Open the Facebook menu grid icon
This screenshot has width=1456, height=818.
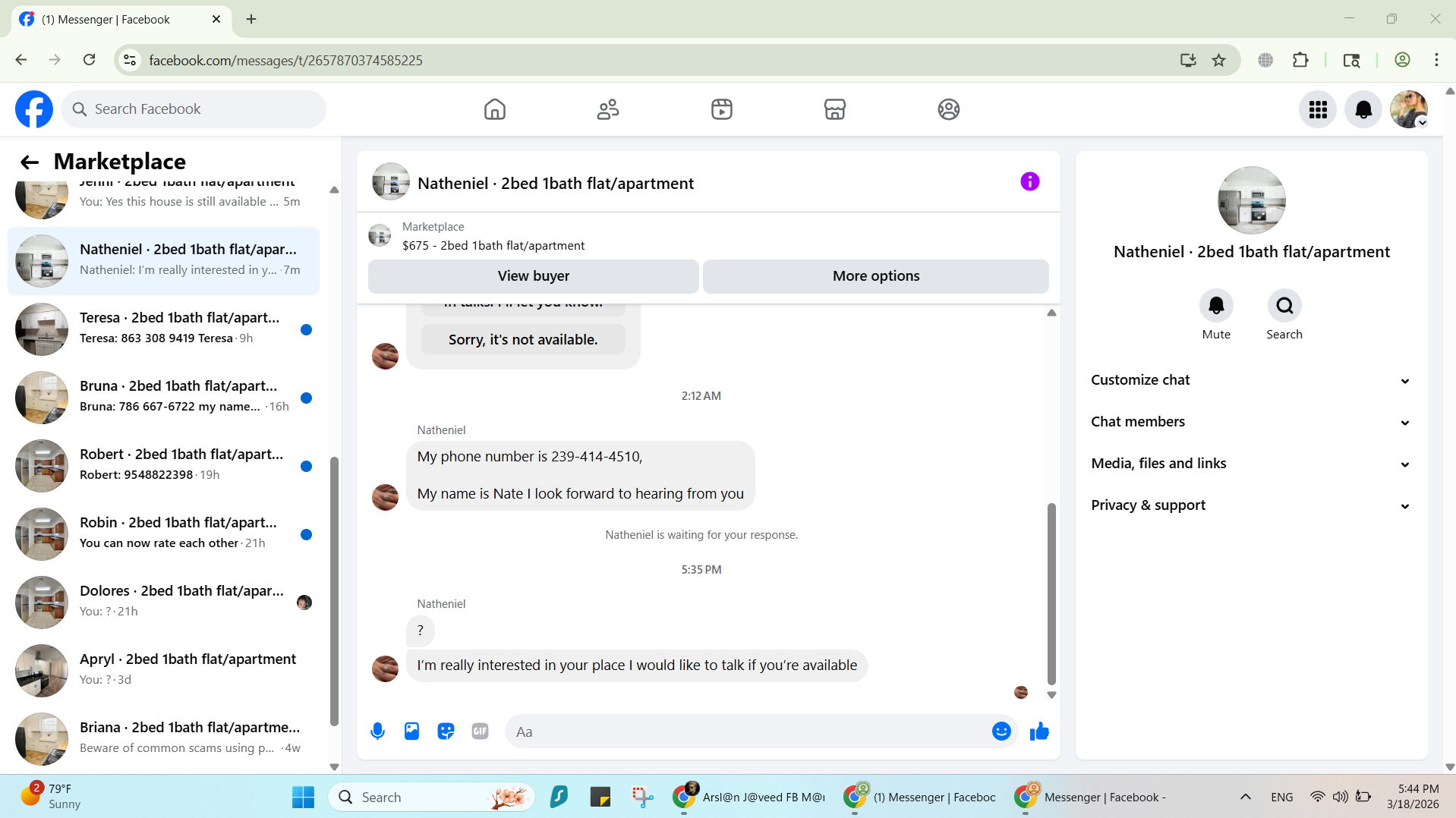coord(1318,109)
